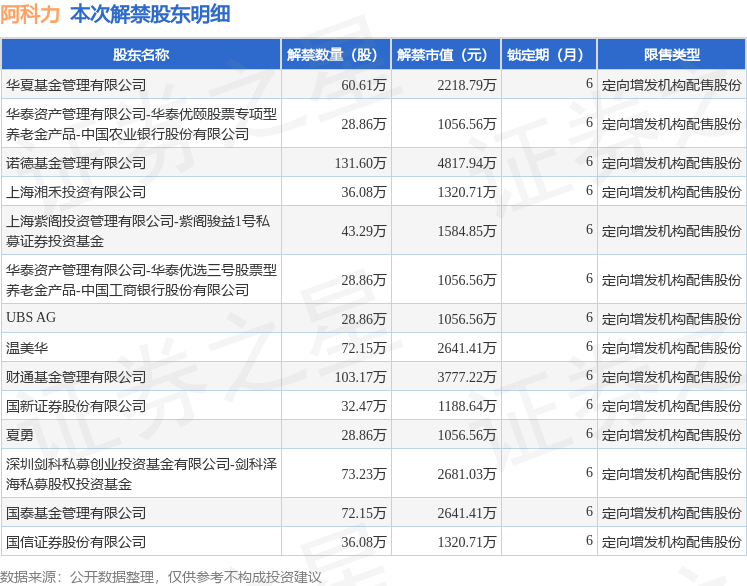Screen dimensions: 747x586
Task: Click lock period 6 in the 诺德基金 row
Action: pos(589,162)
